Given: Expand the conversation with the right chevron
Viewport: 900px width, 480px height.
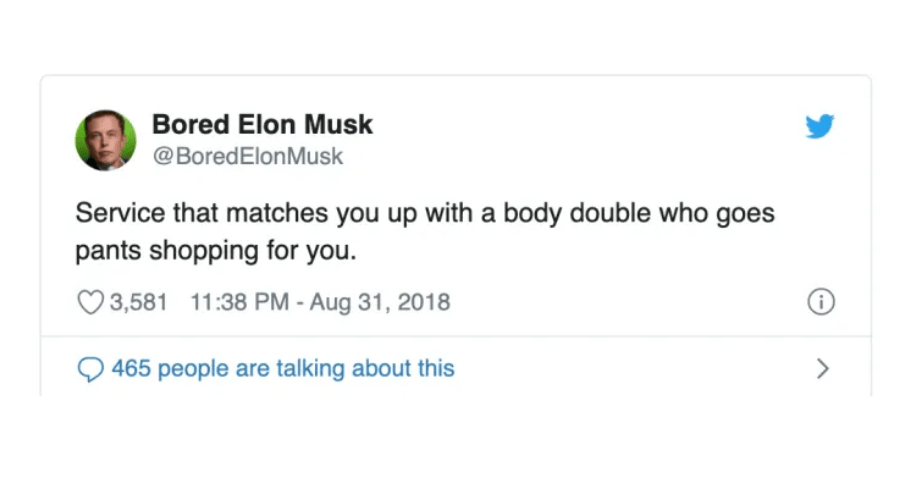Looking at the screenshot, I should [x=823, y=369].
